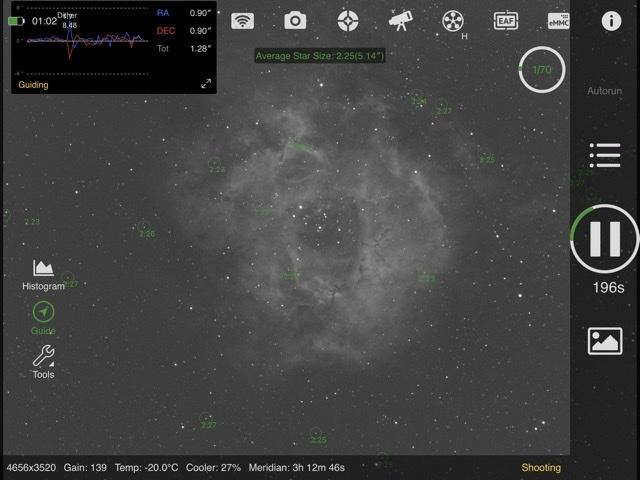Open the eMMC storage icon

[558, 21]
